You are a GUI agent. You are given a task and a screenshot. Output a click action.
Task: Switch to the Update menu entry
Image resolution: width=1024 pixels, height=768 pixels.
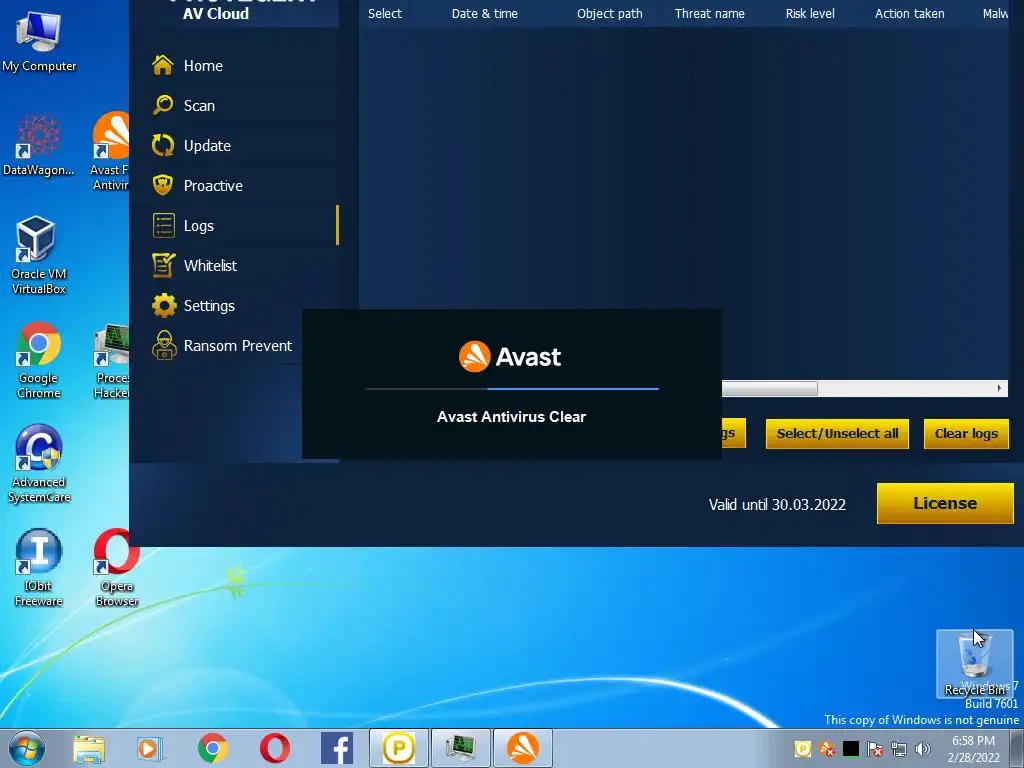click(207, 146)
